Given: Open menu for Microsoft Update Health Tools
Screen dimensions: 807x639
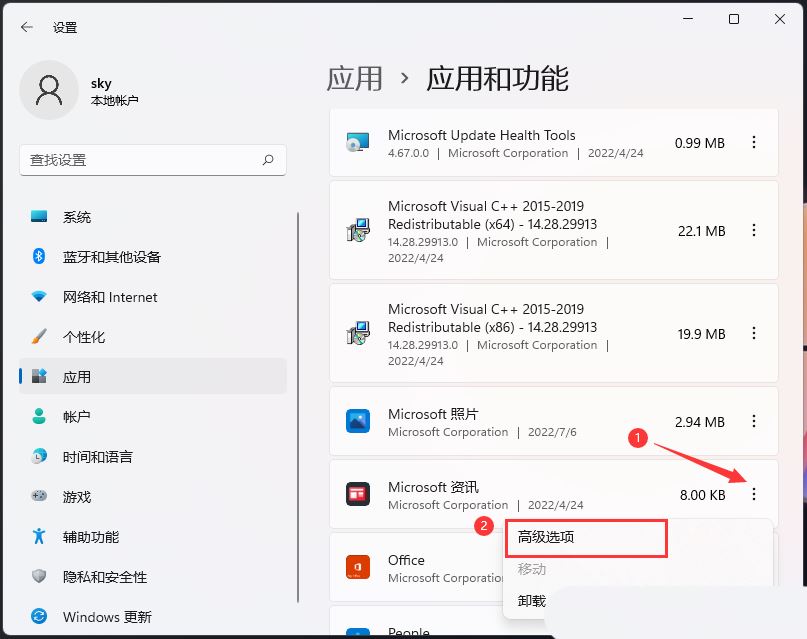Looking at the screenshot, I should 753,142.
